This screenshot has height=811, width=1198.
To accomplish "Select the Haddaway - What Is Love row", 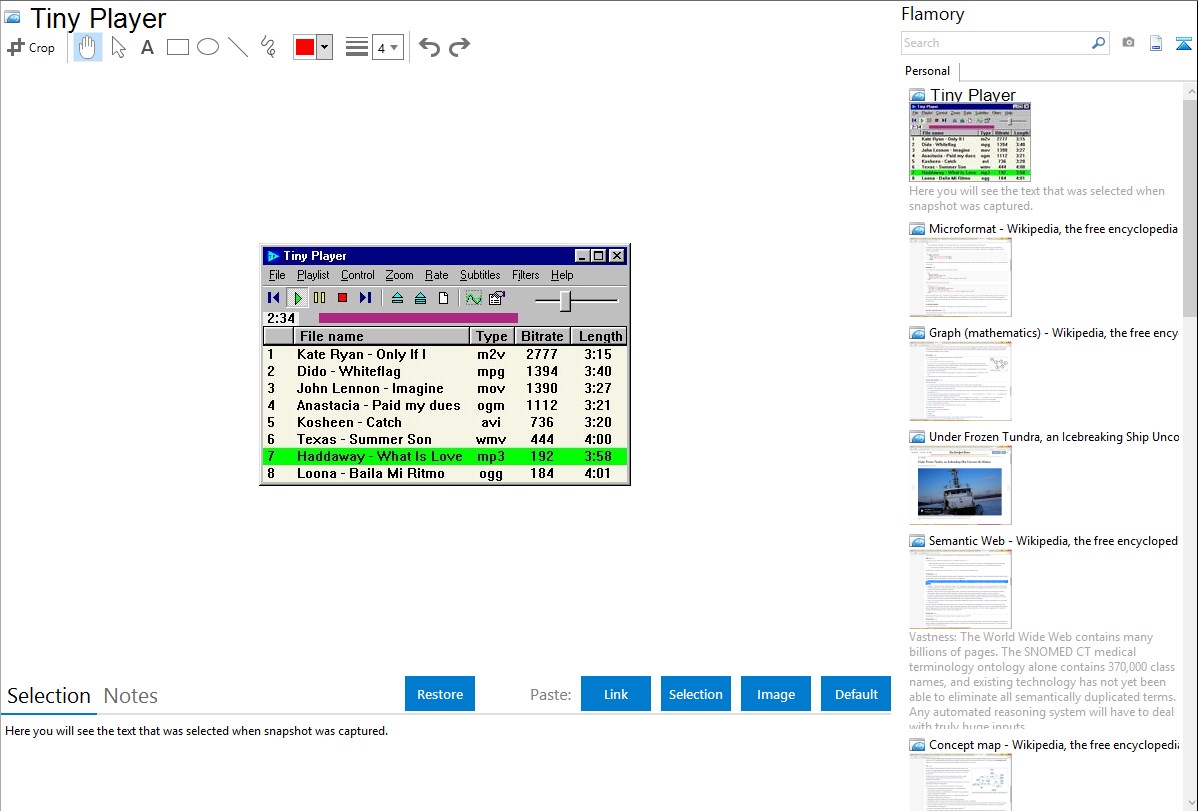I will click(445, 456).
